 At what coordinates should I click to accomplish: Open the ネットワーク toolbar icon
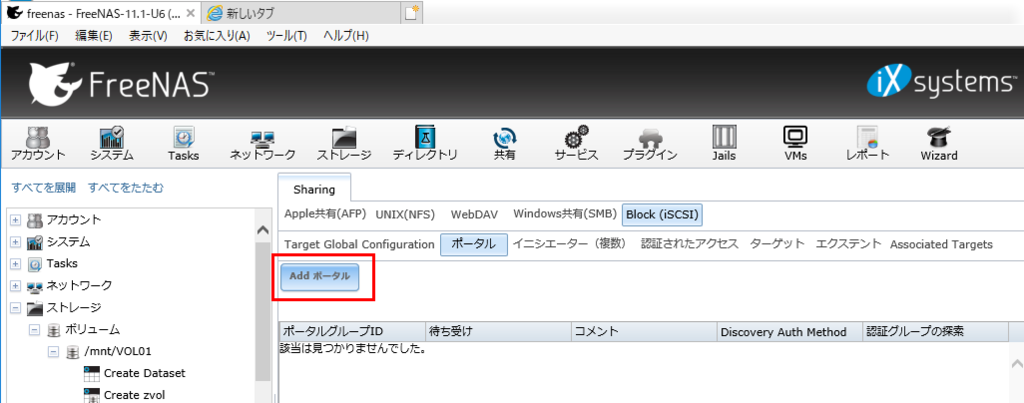[x=263, y=143]
